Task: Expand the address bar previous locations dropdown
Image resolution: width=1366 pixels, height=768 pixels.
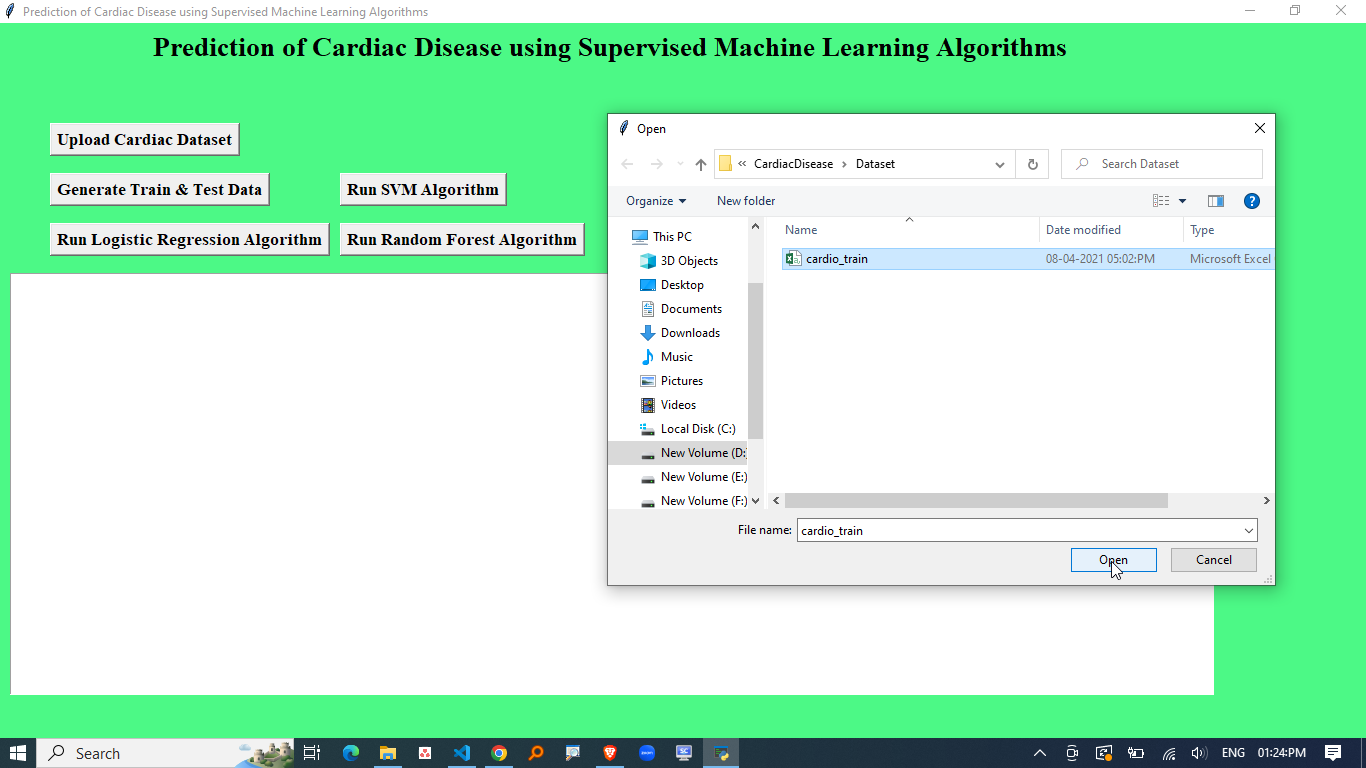Action: click(999, 164)
